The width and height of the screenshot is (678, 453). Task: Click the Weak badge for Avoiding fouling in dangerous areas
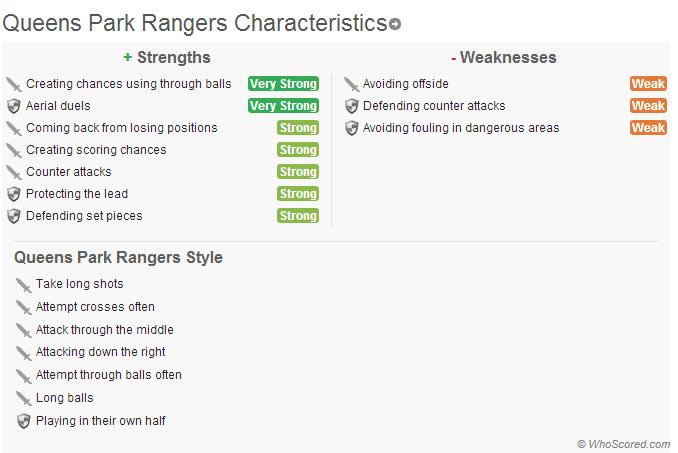(x=648, y=128)
